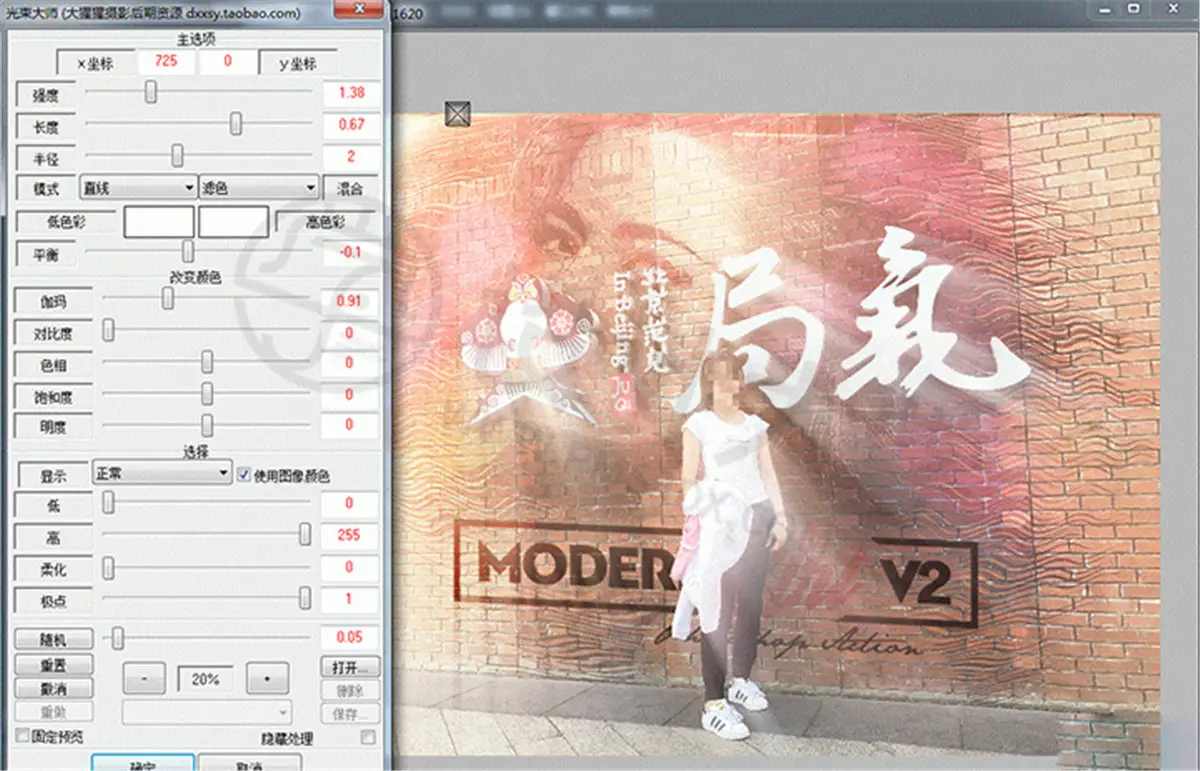The height and width of the screenshot is (771, 1200).
Task: Click the 20% zoom level field
Action: click(x=206, y=679)
